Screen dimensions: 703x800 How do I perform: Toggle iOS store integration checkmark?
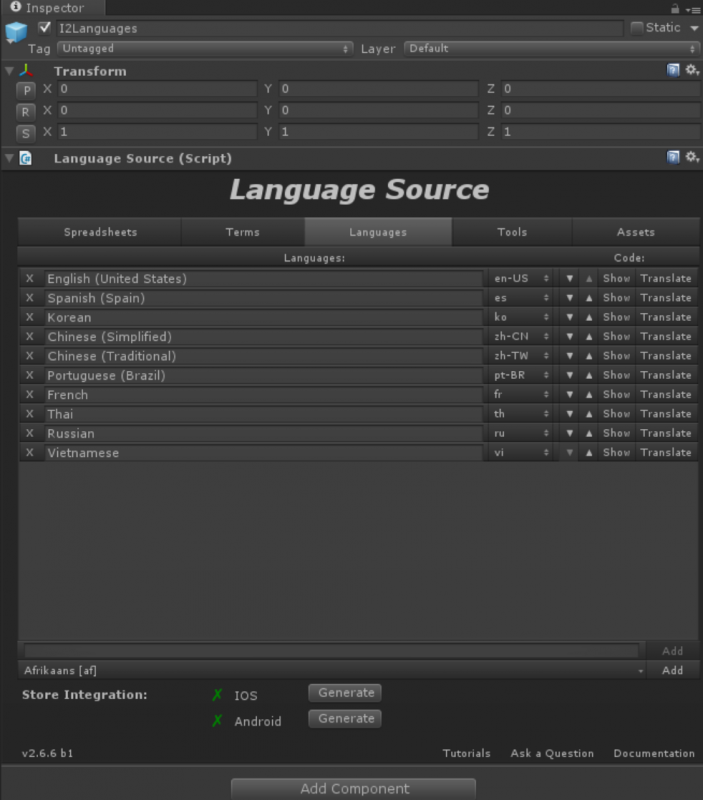click(x=217, y=695)
